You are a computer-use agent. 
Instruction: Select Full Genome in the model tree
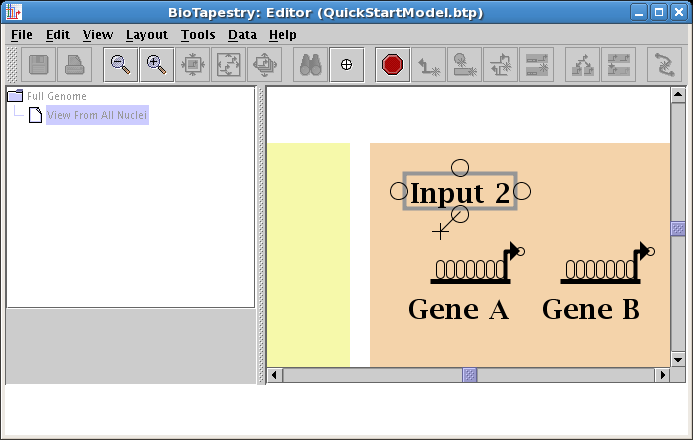point(56,96)
